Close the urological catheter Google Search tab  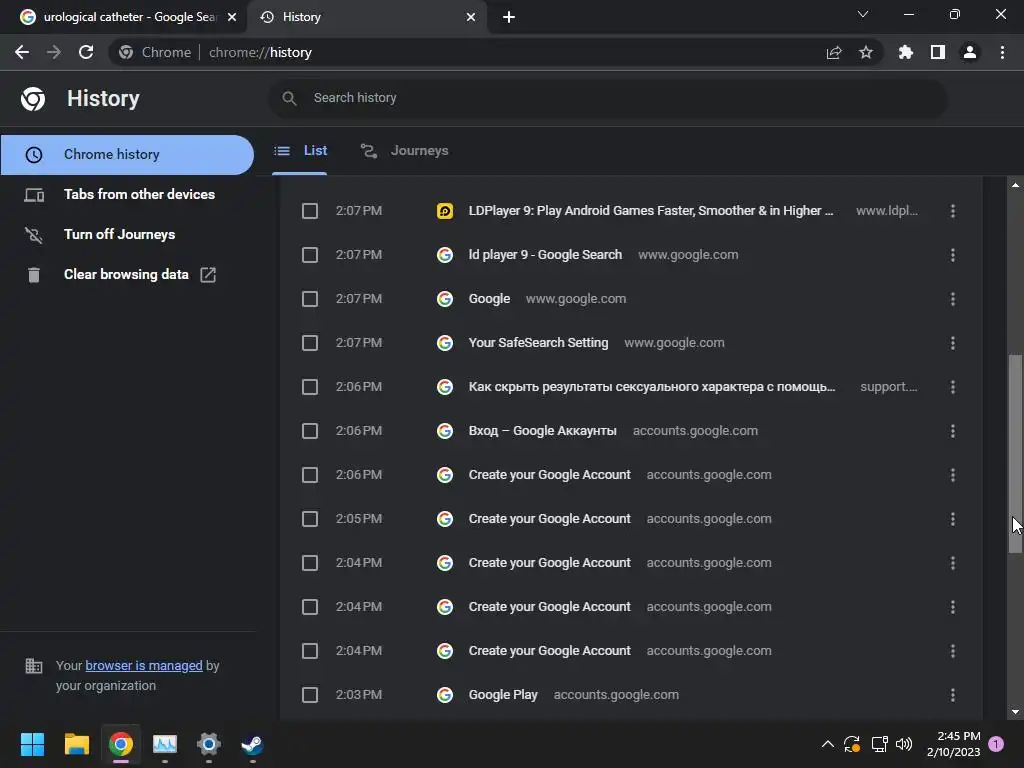click(x=232, y=17)
